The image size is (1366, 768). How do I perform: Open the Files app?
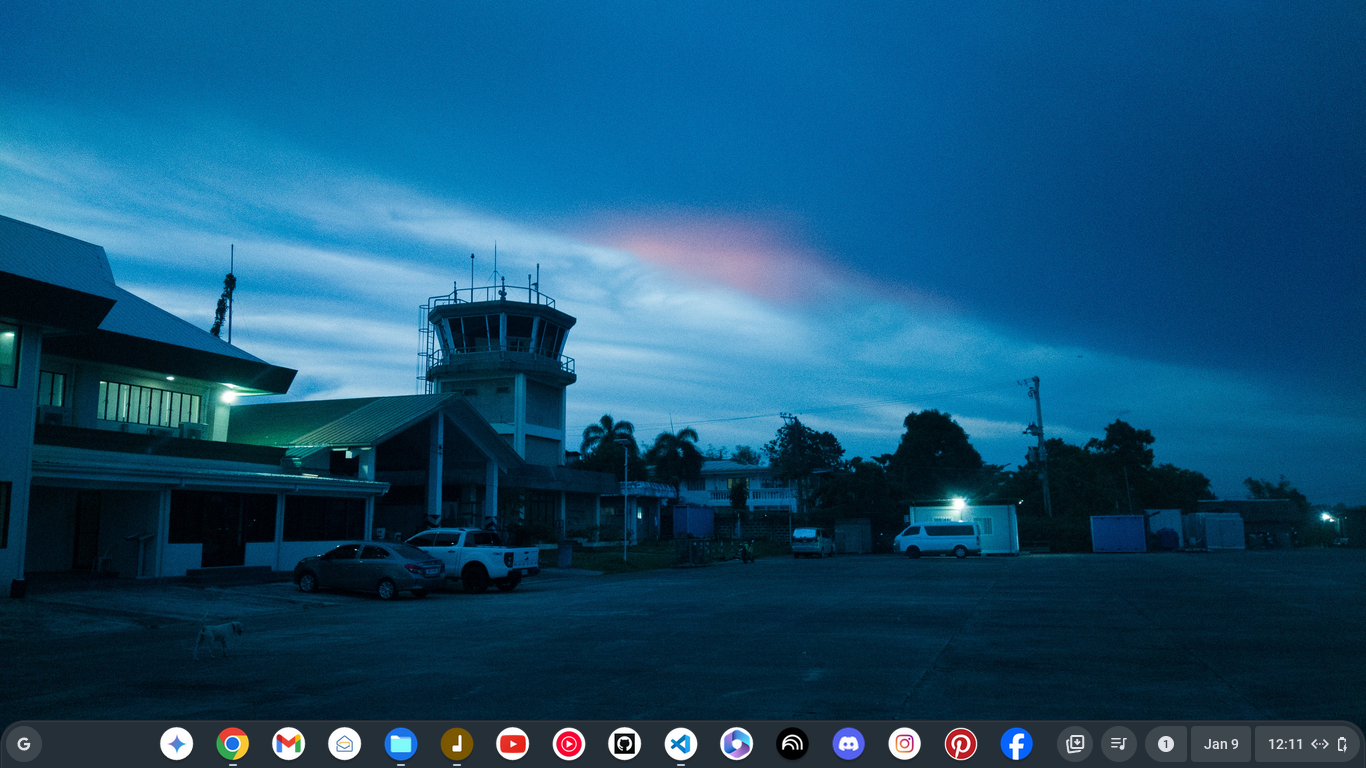coord(401,744)
